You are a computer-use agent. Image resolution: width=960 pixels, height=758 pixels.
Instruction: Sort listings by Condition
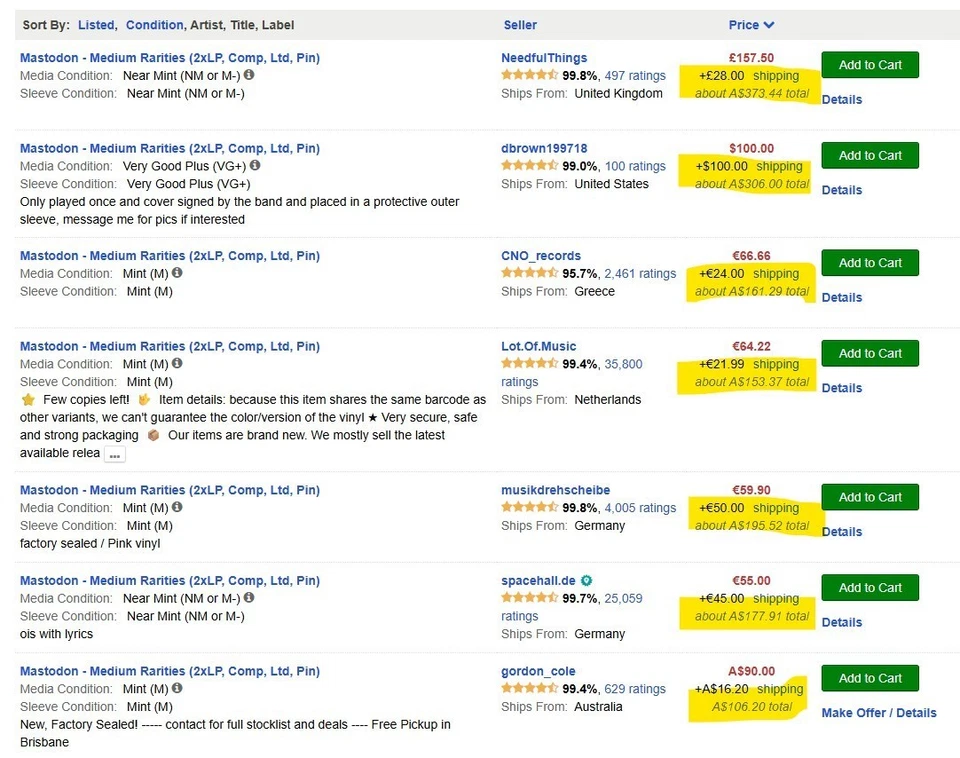coord(154,25)
